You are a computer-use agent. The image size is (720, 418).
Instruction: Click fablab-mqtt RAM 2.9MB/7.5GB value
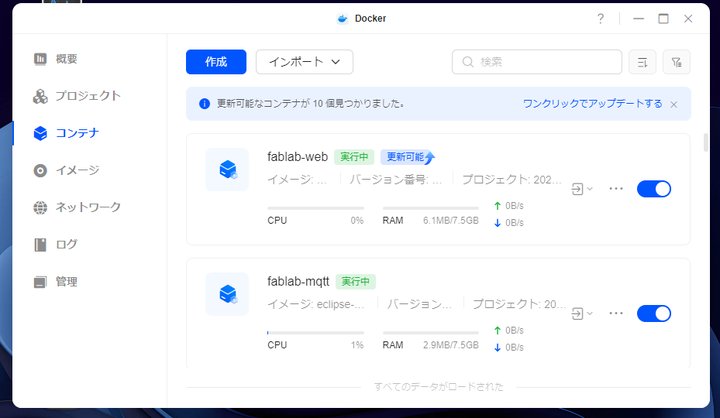click(451, 345)
